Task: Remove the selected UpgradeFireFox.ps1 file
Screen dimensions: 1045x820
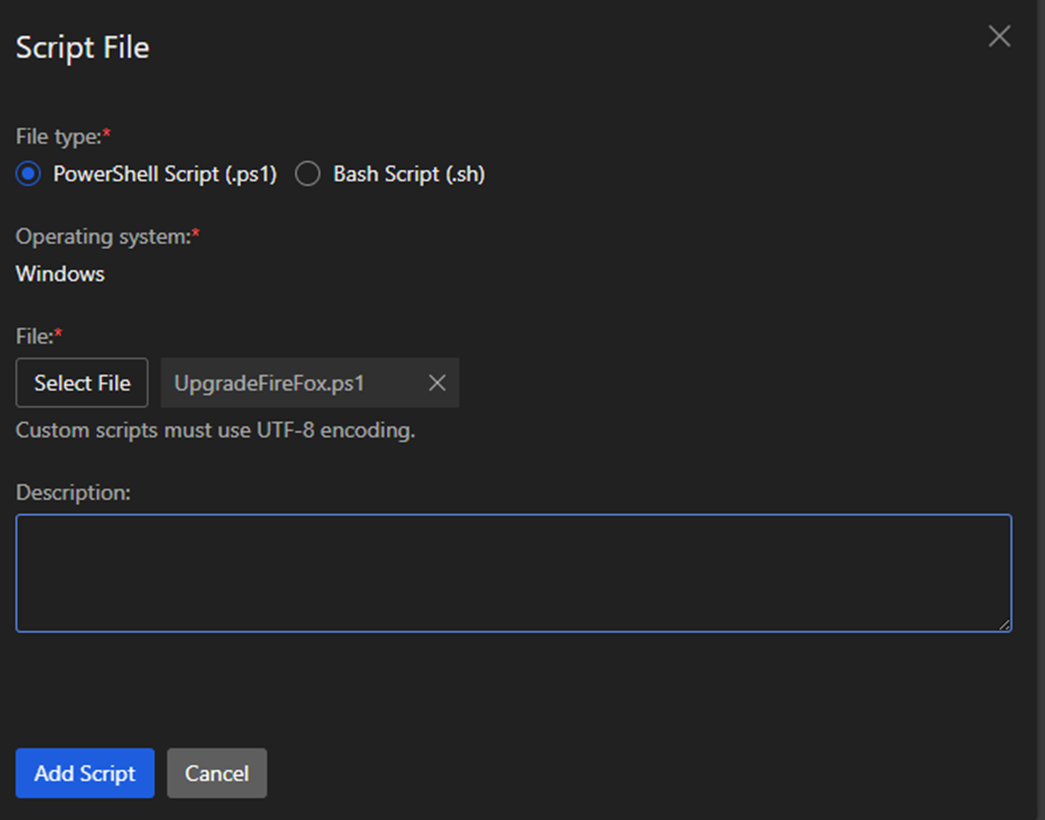Action: pyautogui.click(x=437, y=383)
